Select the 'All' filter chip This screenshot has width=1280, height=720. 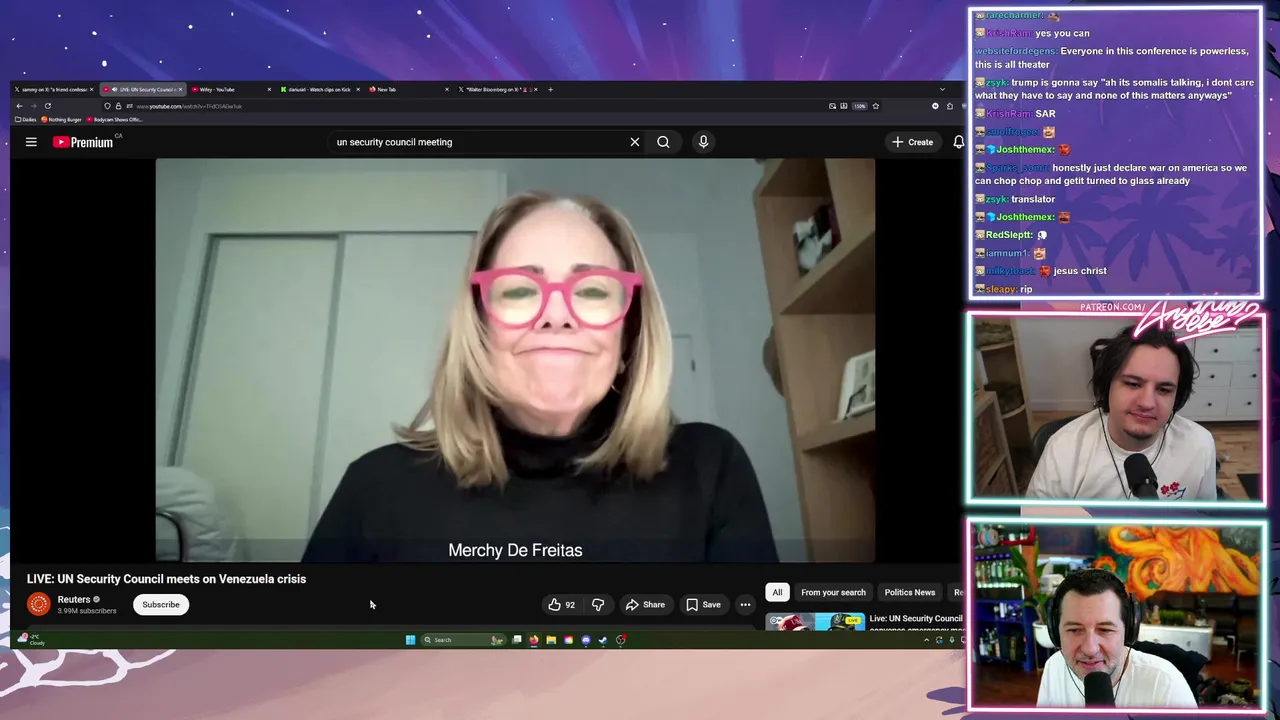[x=777, y=592]
